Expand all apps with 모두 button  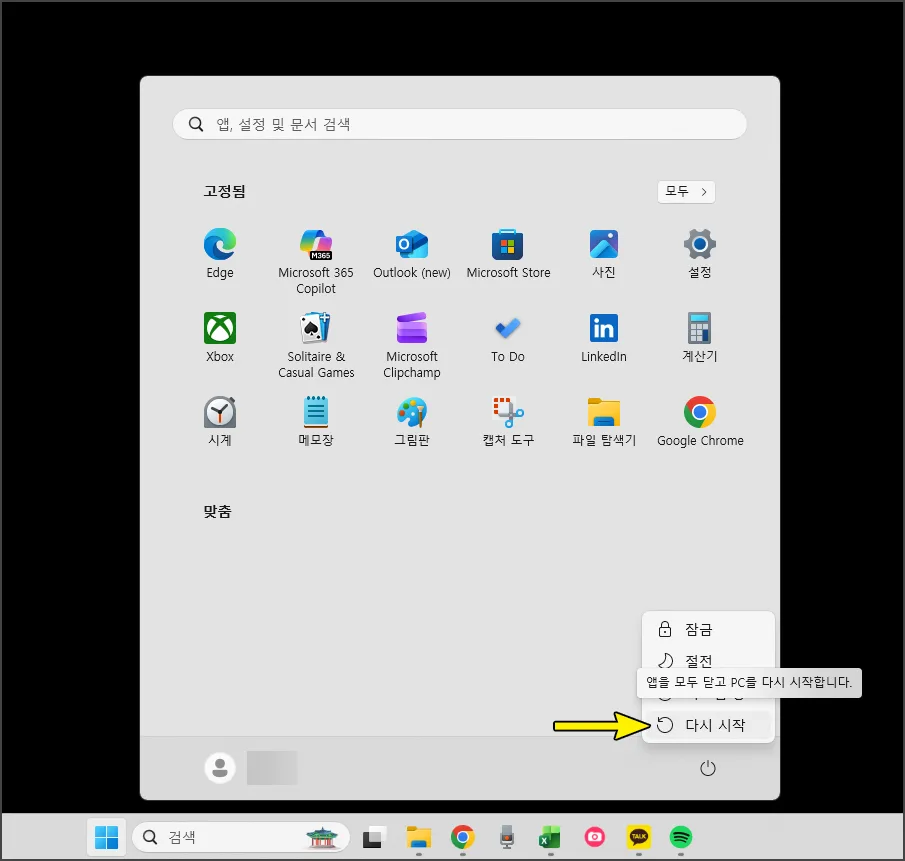tap(686, 192)
